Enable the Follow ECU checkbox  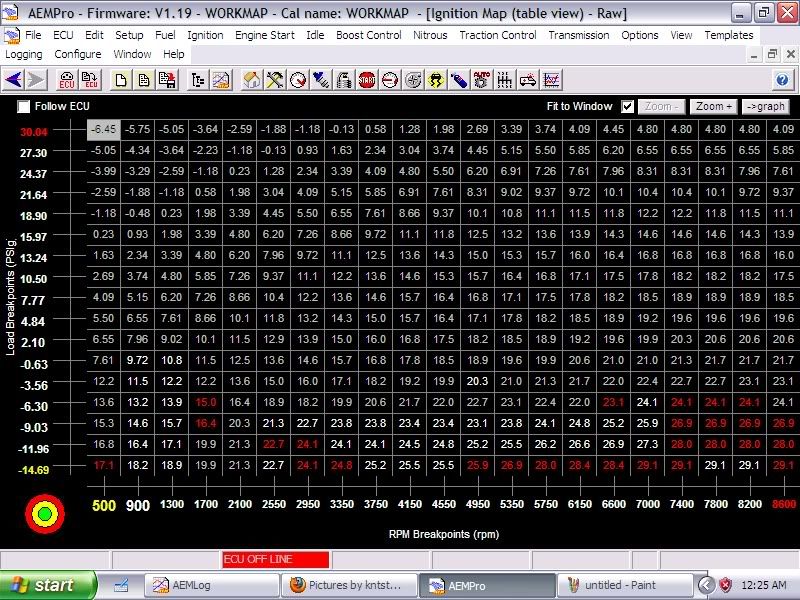coord(23,106)
